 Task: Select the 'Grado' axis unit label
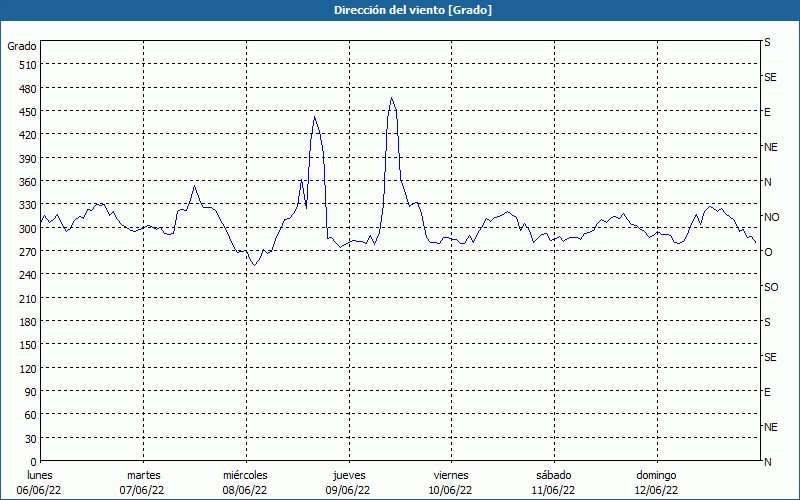(x=22, y=46)
